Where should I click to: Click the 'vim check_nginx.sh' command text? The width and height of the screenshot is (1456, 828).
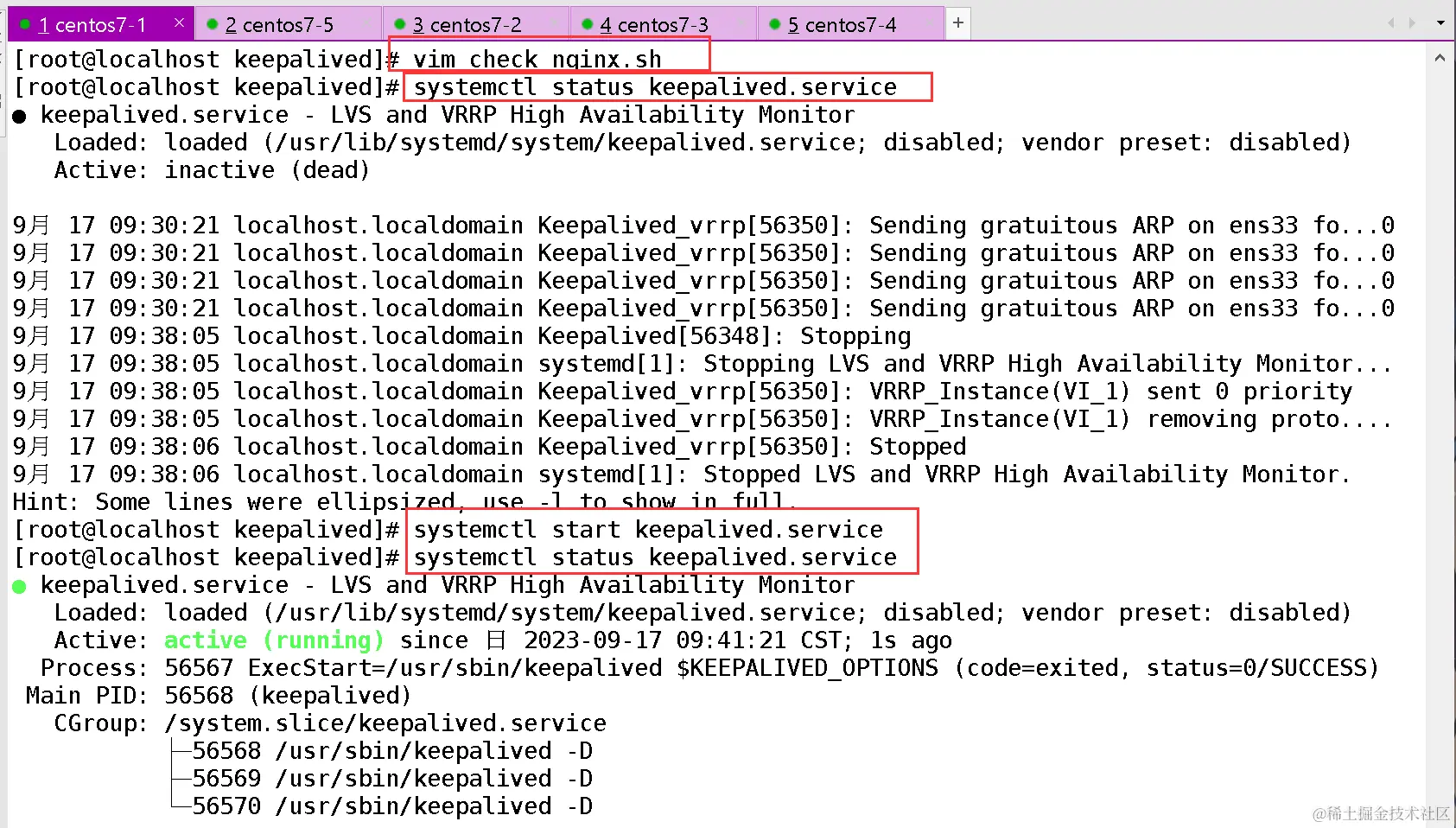pos(537,60)
